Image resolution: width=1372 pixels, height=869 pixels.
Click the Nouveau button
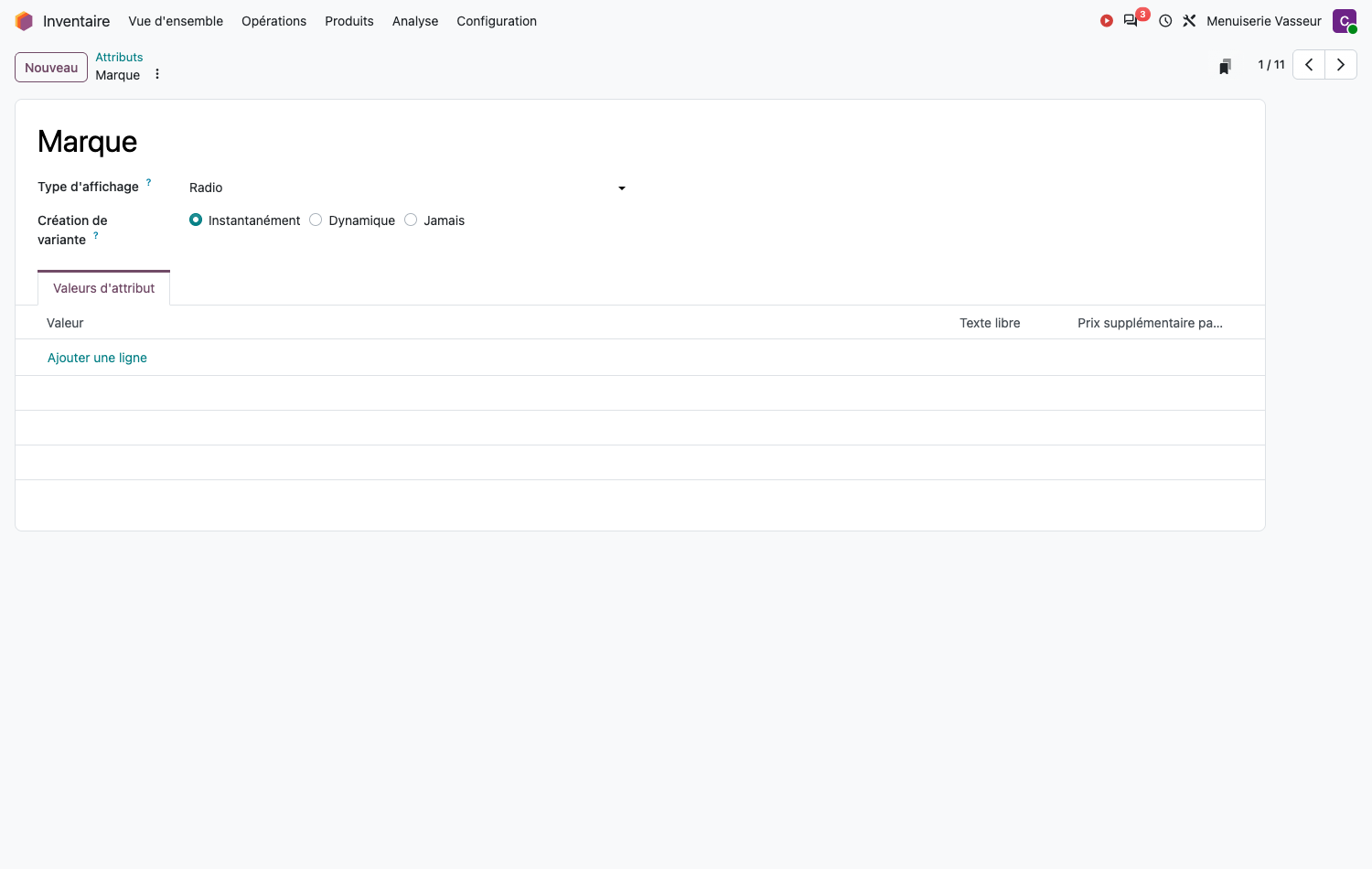51,68
